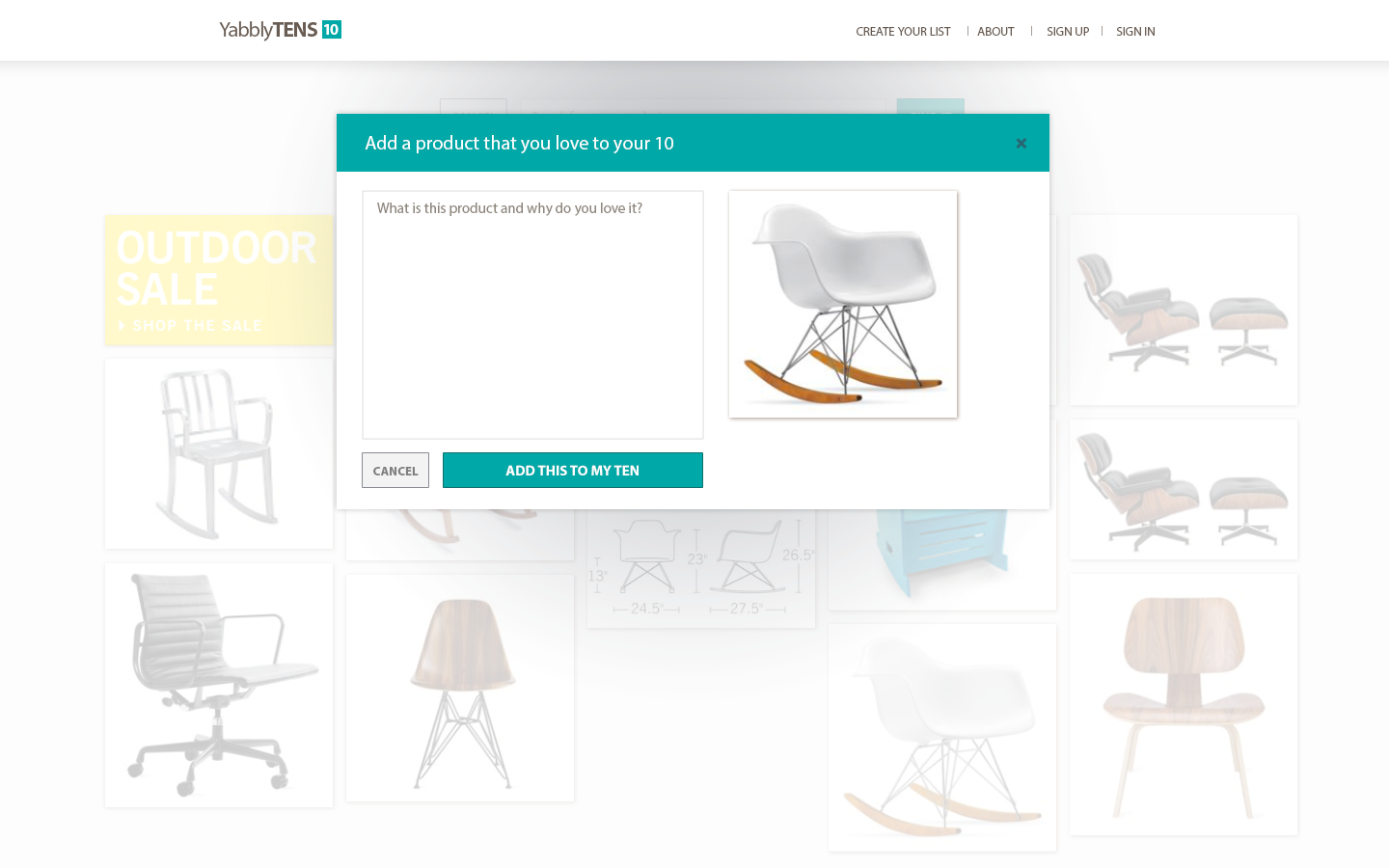Viewport: 1389px width, 868px height.
Task: Cancel adding the product
Action: (395, 471)
